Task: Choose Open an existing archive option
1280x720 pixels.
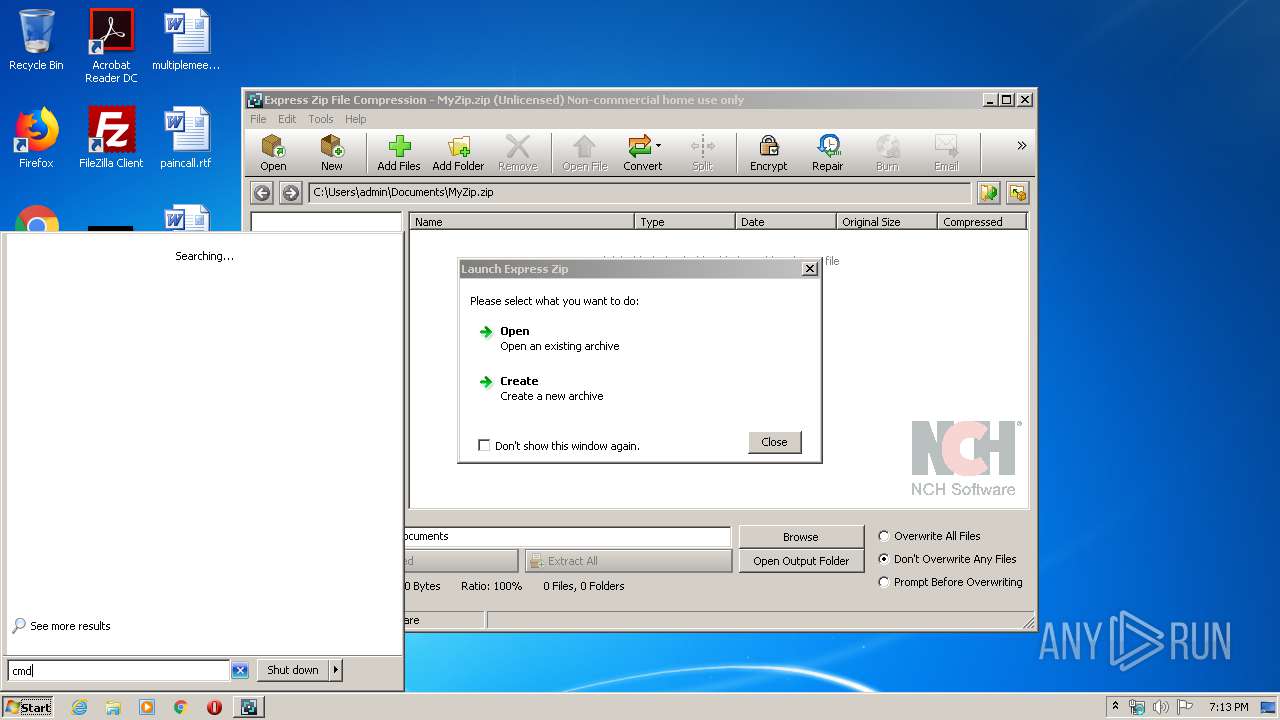Action: (549, 338)
